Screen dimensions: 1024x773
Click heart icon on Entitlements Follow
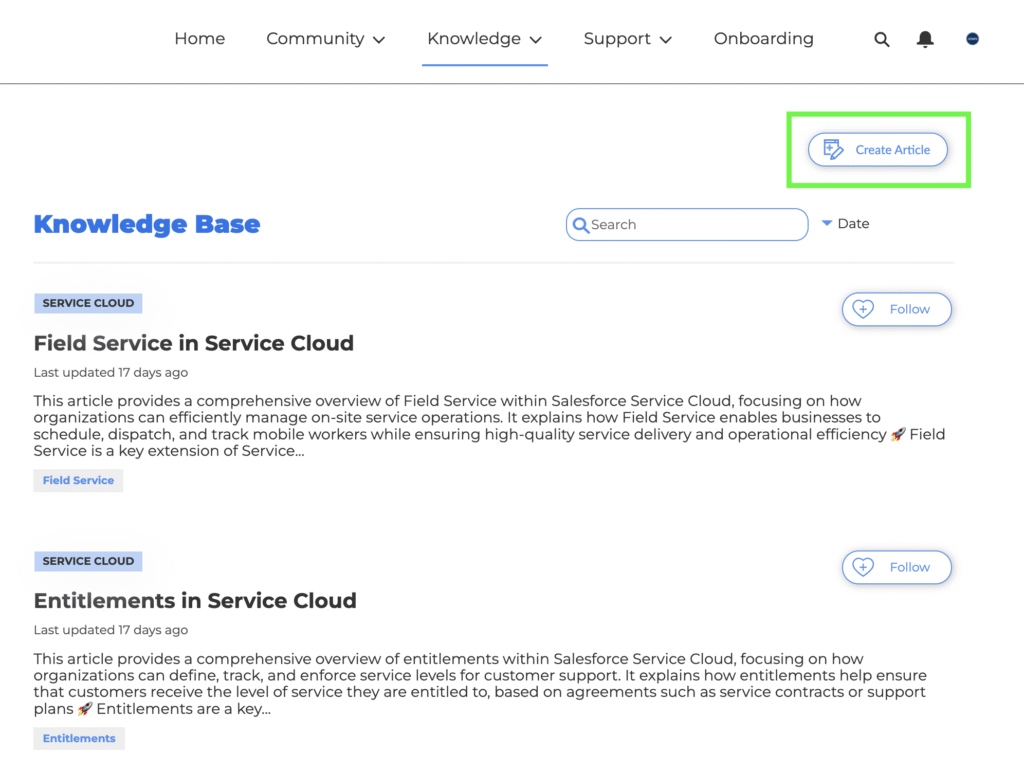click(x=863, y=567)
